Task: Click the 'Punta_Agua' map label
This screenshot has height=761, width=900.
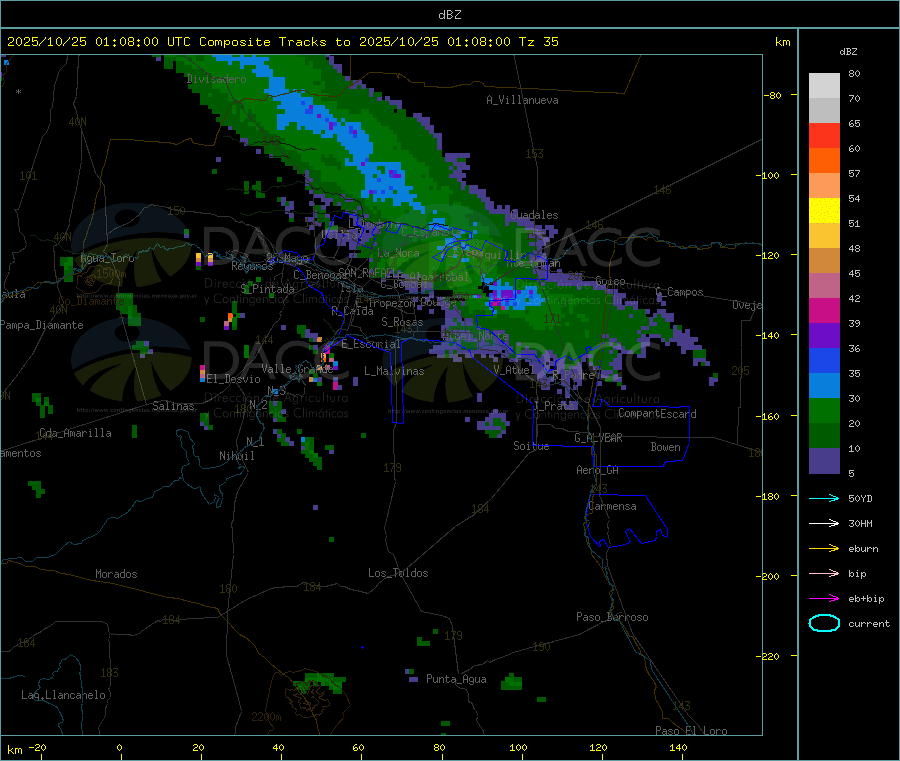Action: (456, 679)
